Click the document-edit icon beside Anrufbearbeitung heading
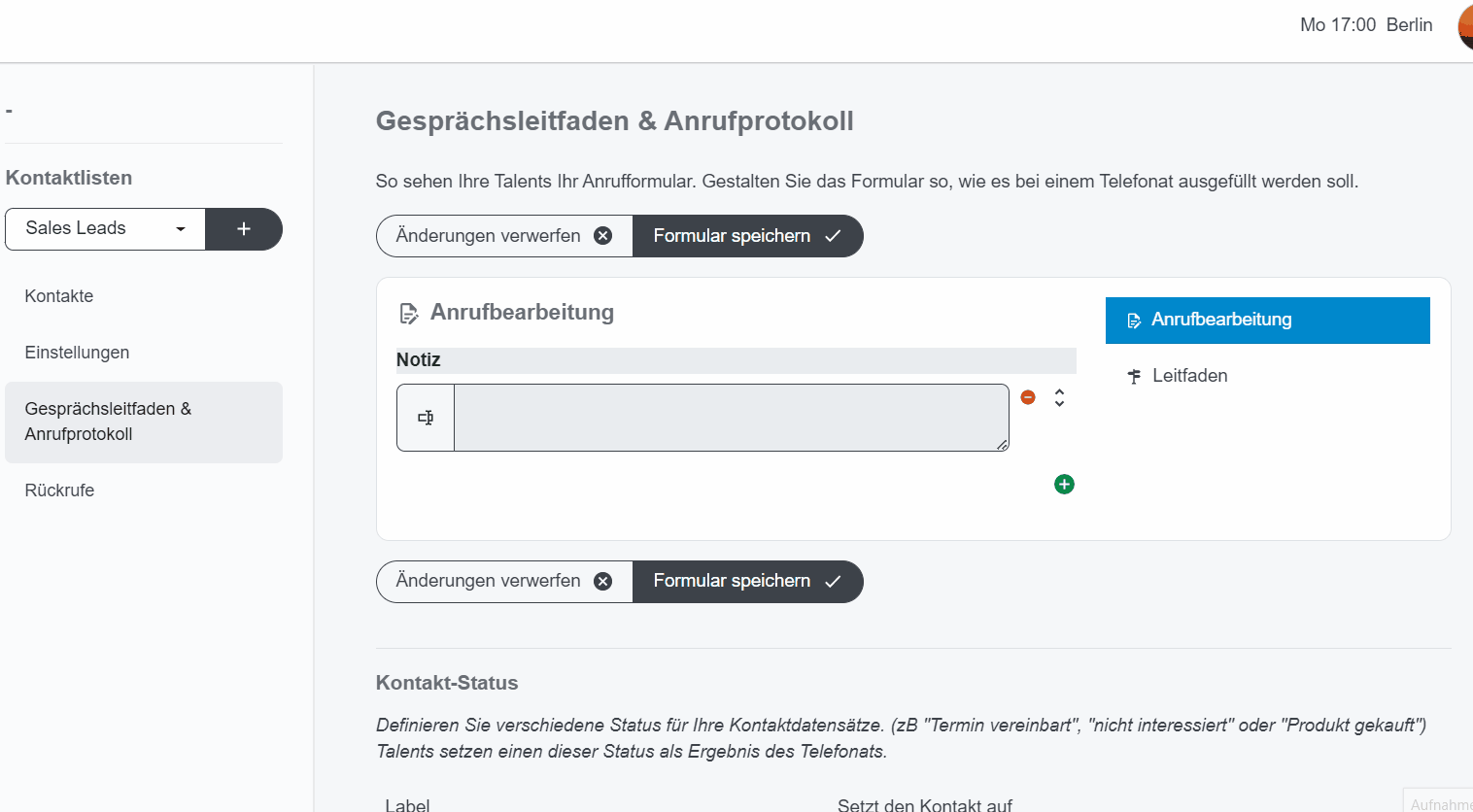This screenshot has width=1473, height=812. click(408, 313)
